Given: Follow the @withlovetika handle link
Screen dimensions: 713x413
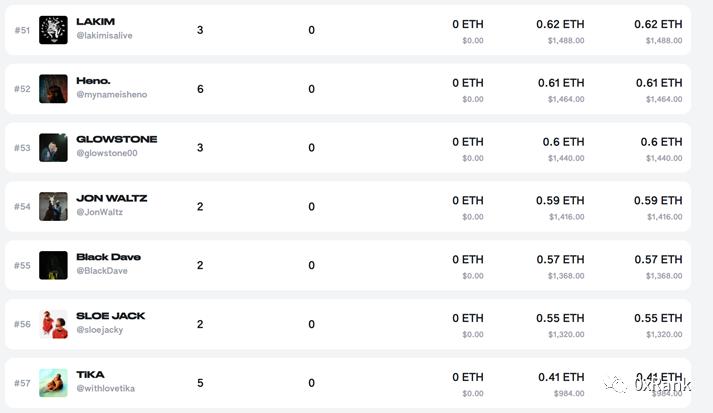Looking at the screenshot, I should (x=105, y=388).
